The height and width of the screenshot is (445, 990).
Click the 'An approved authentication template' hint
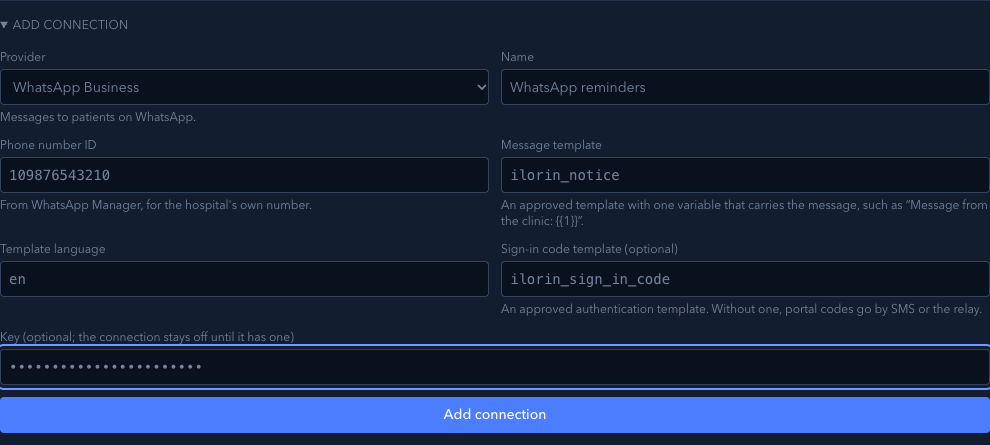pos(742,309)
